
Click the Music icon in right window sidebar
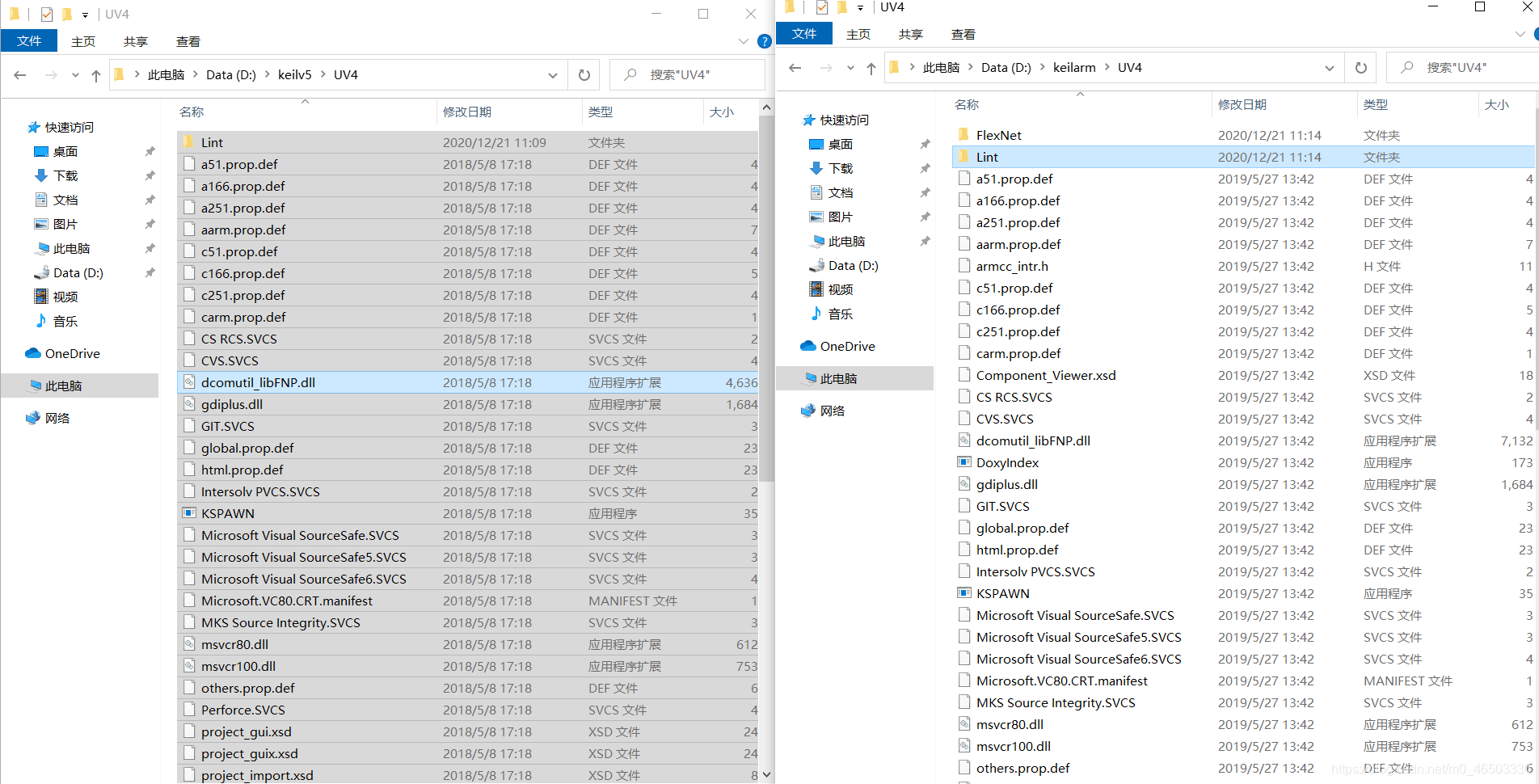click(x=816, y=314)
